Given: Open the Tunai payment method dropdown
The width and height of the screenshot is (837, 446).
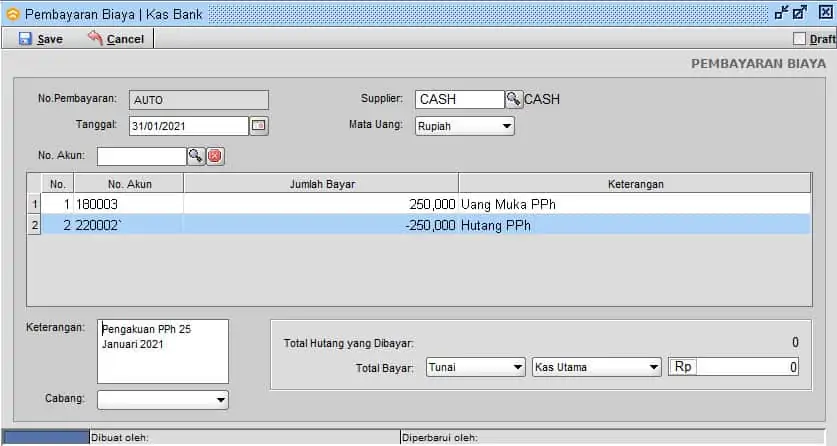Looking at the screenshot, I should pos(475,367).
